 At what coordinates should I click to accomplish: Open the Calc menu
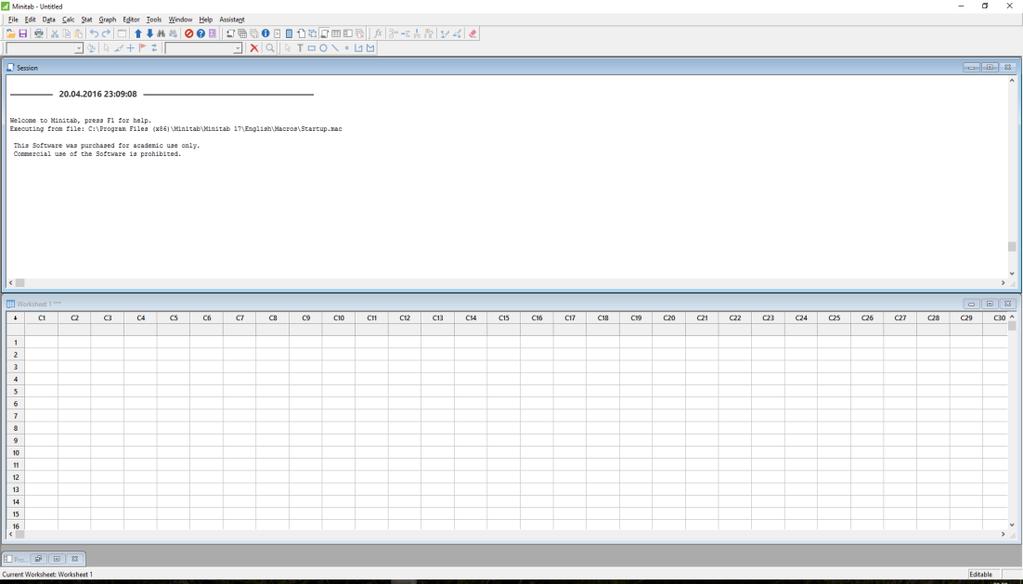click(x=68, y=20)
